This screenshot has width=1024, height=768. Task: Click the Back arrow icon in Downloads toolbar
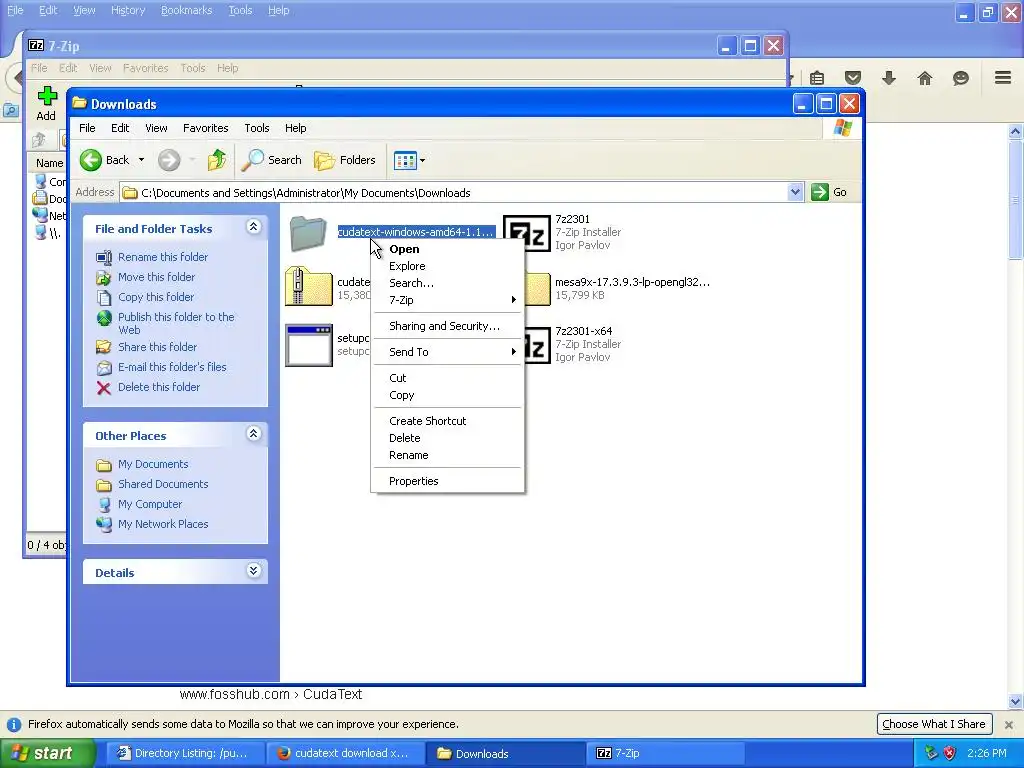[91, 160]
